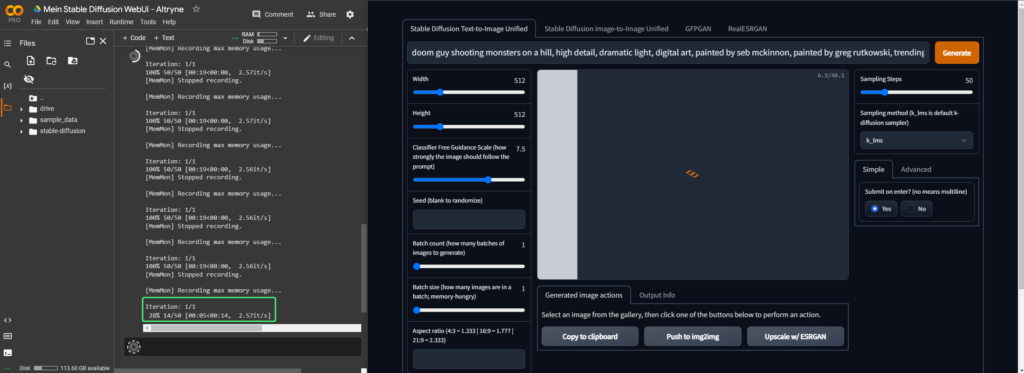Open Find and replace search icon in Colab sidebar
Viewport: 1024px width, 373px height.
(8, 65)
